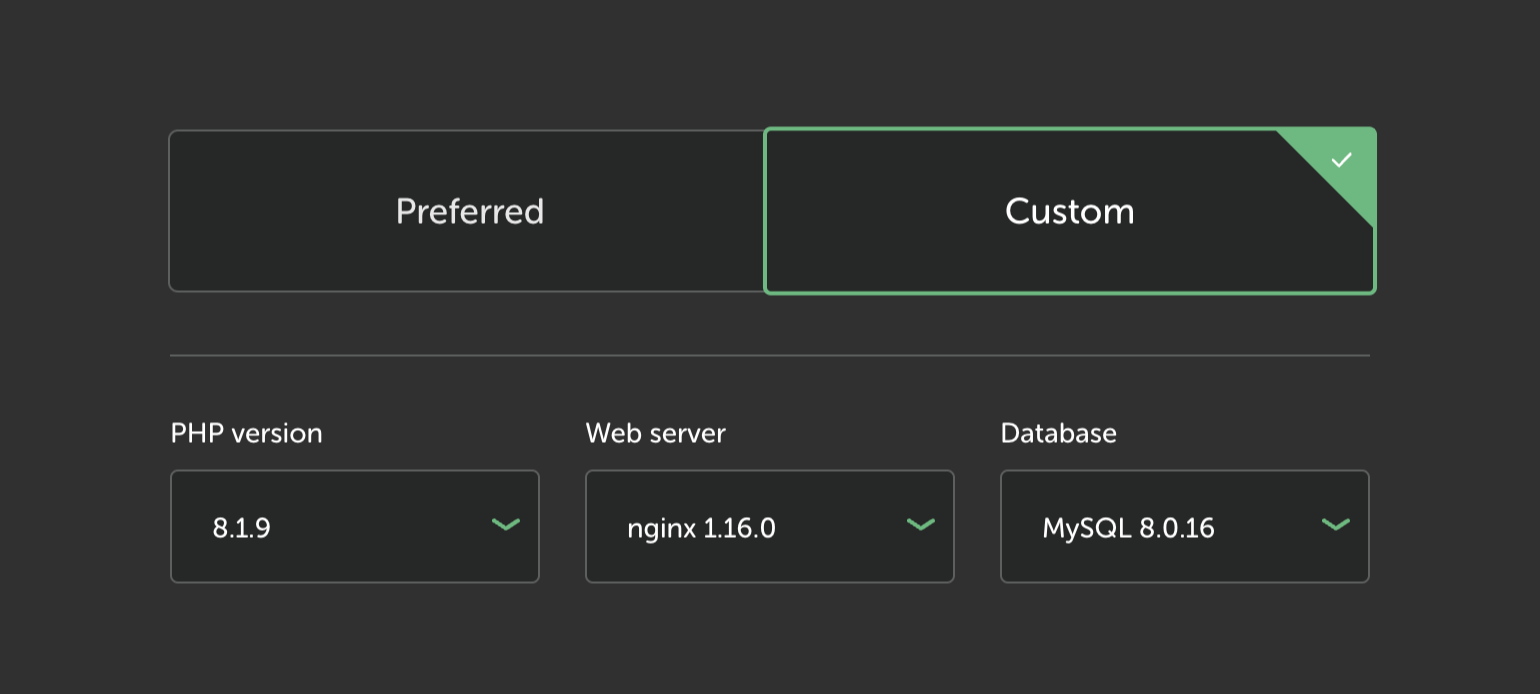This screenshot has height=694, width=1540.
Task: Click the Web server label
Action: 656,433
